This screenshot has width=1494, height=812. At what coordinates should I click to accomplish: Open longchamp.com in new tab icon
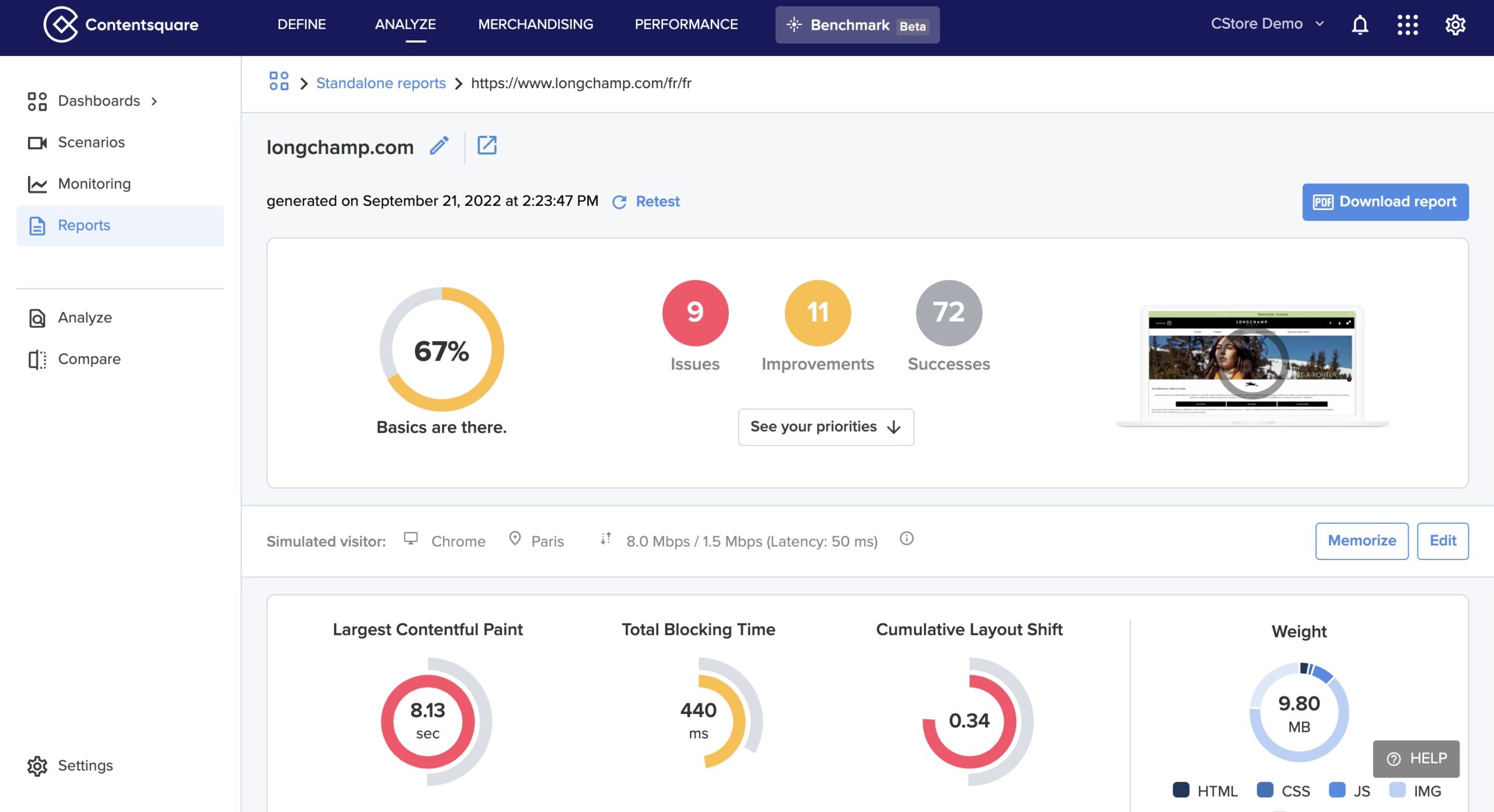[487, 145]
